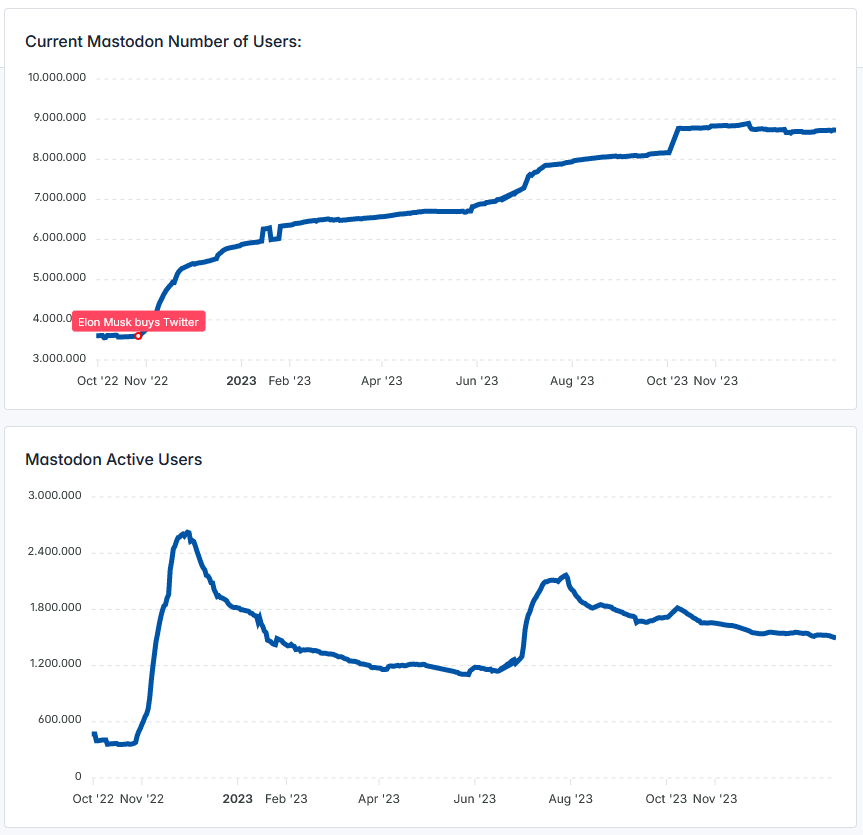Click the 0 label on Active Users axis
The image size is (863, 835).
click(78, 777)
